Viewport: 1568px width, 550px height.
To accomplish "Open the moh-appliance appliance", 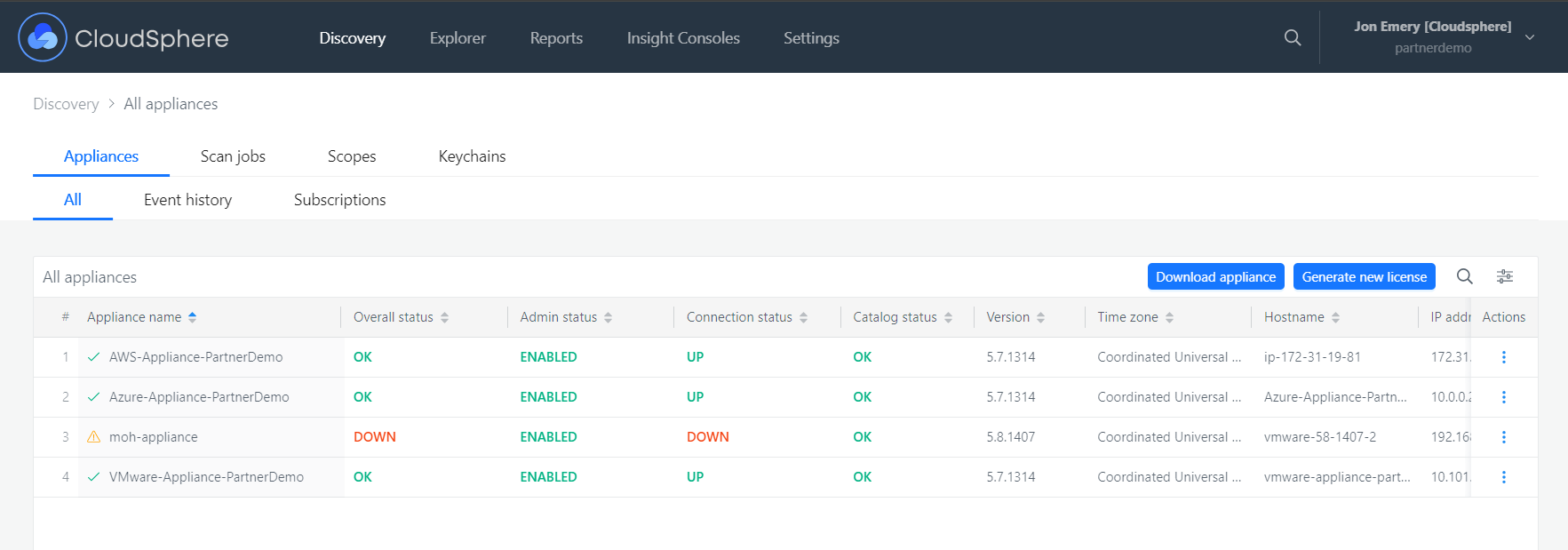I will [x=153, y=437].
